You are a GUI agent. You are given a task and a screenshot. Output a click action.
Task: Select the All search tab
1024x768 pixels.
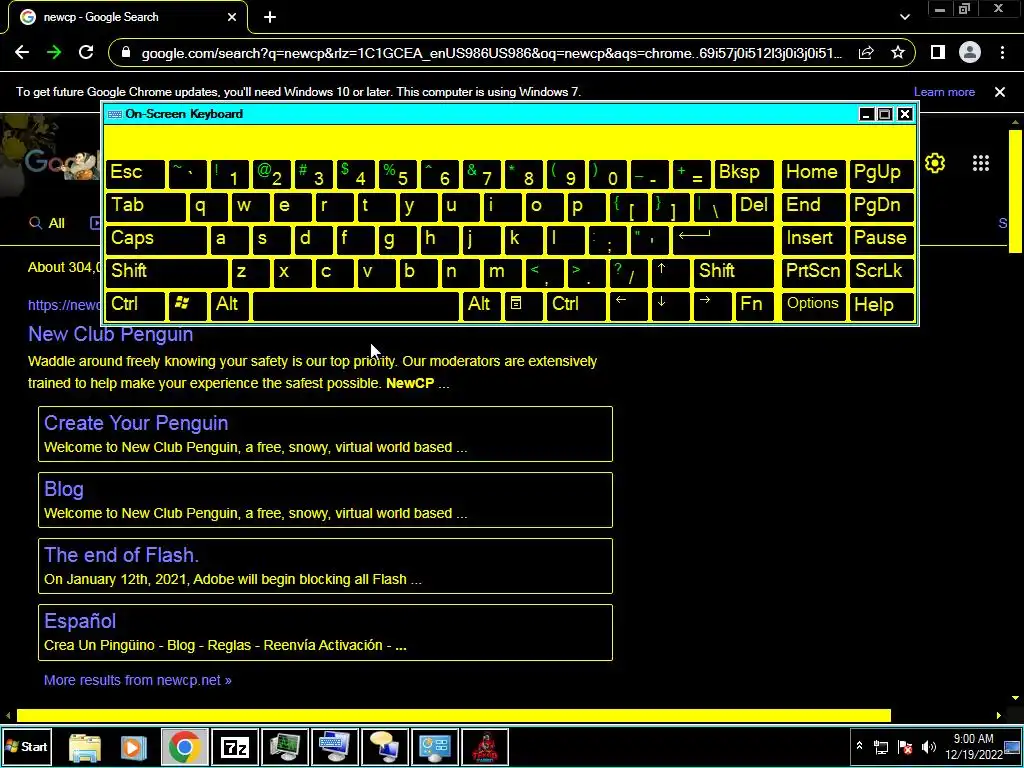[47, 223]
